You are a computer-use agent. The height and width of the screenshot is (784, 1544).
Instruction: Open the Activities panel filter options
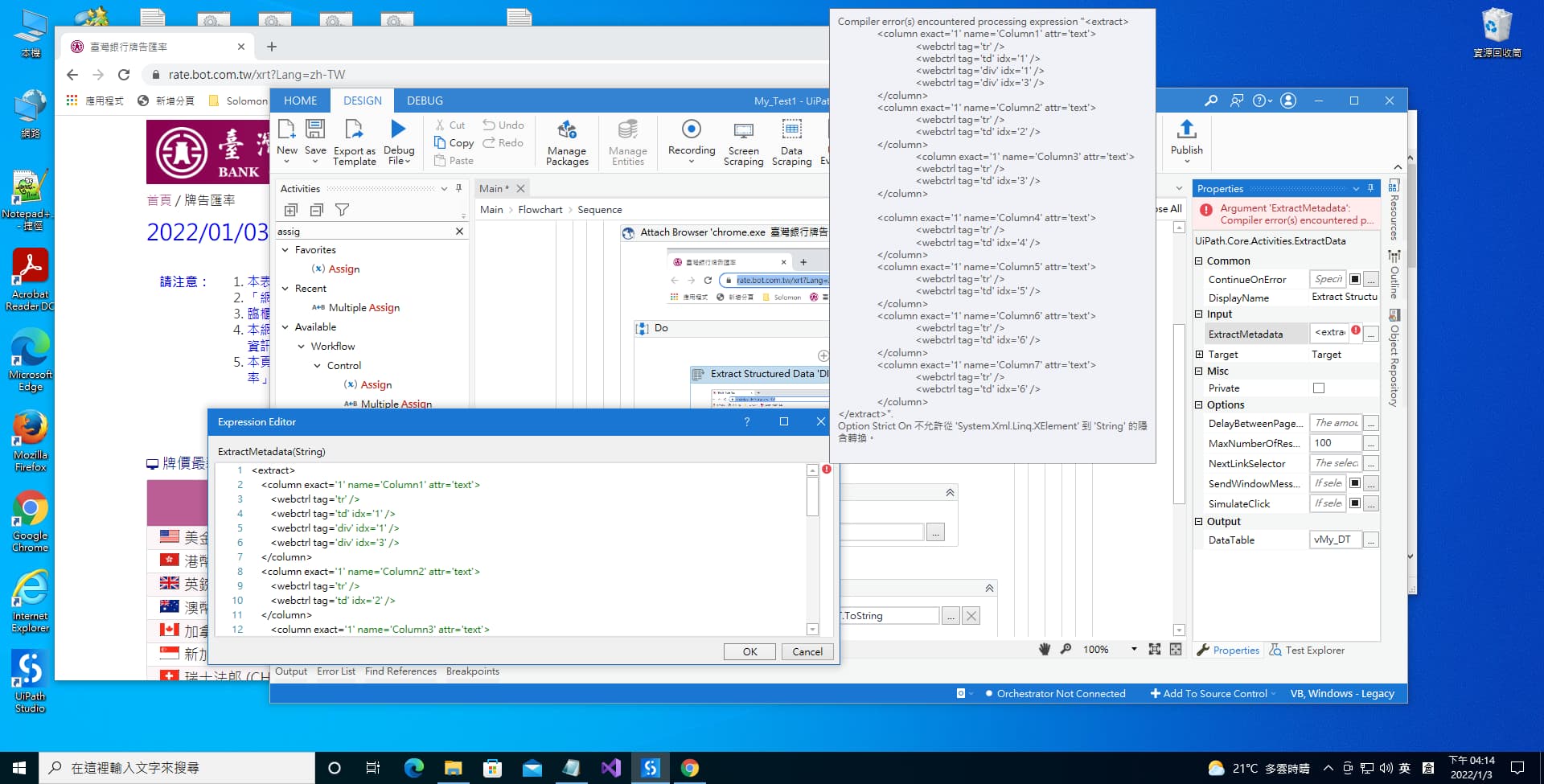pyautogui.click(x=343, y=210)
